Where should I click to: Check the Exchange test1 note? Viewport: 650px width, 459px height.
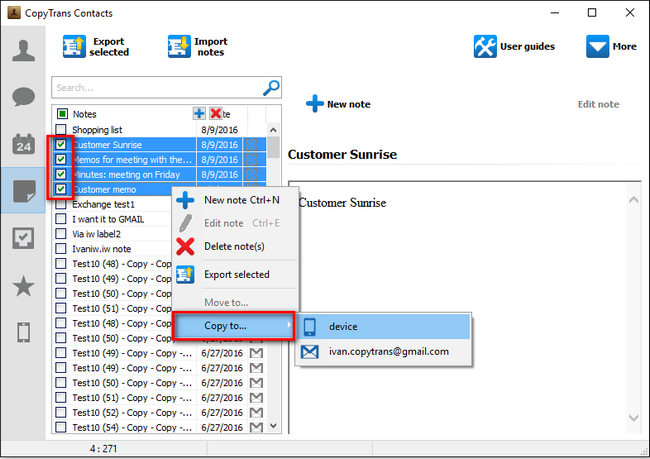(61, 204)
